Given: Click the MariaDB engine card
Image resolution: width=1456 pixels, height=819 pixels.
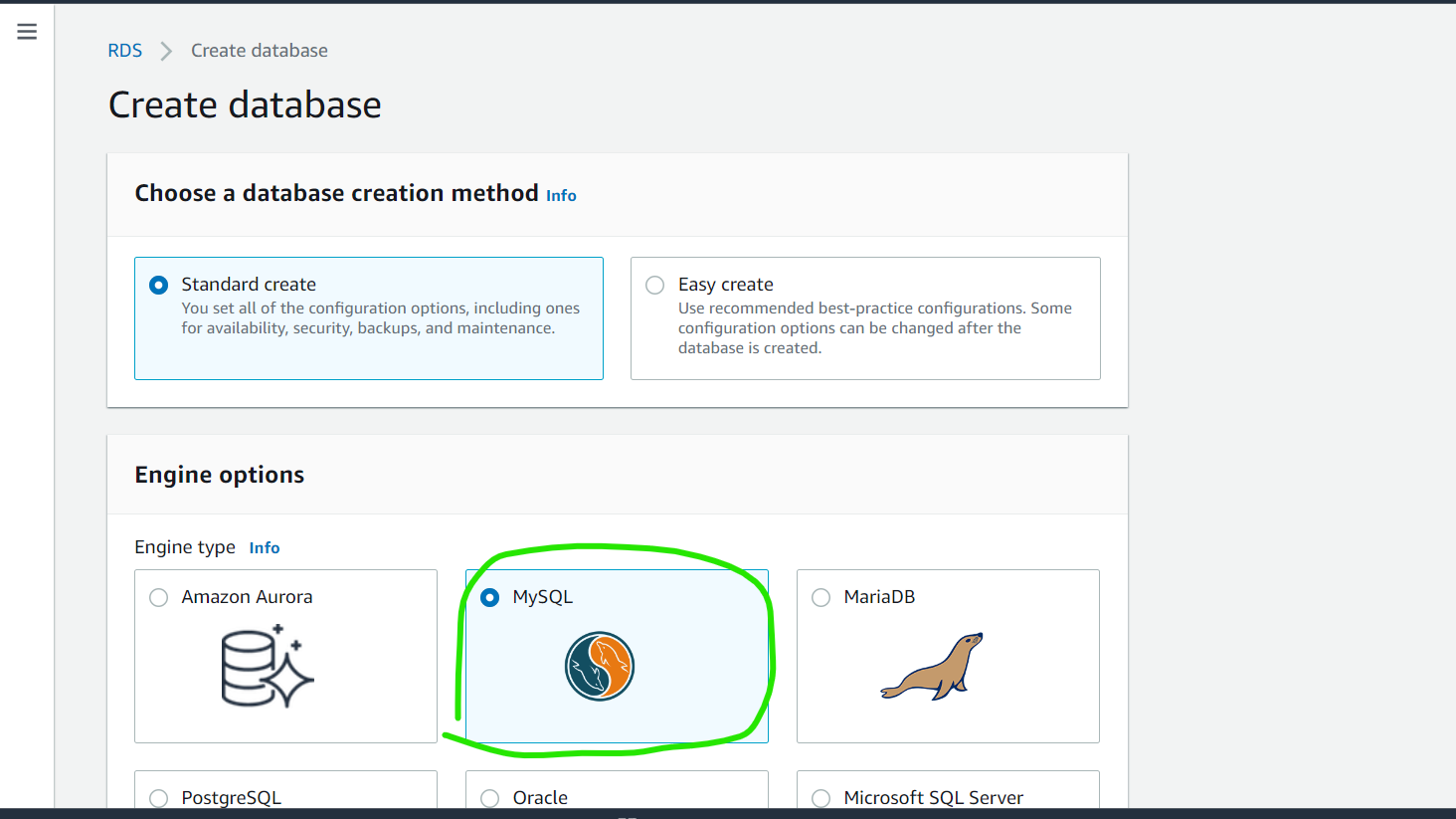Looking at the screenshot, I should pyautogui.click(x=947, y=657).
